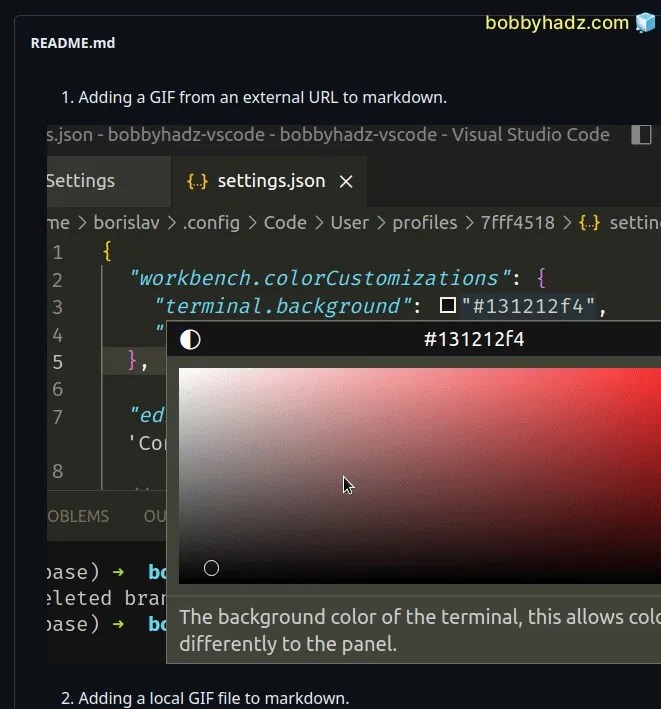Click the bobbyhadz.com watermark link

(x=557, y=23)
